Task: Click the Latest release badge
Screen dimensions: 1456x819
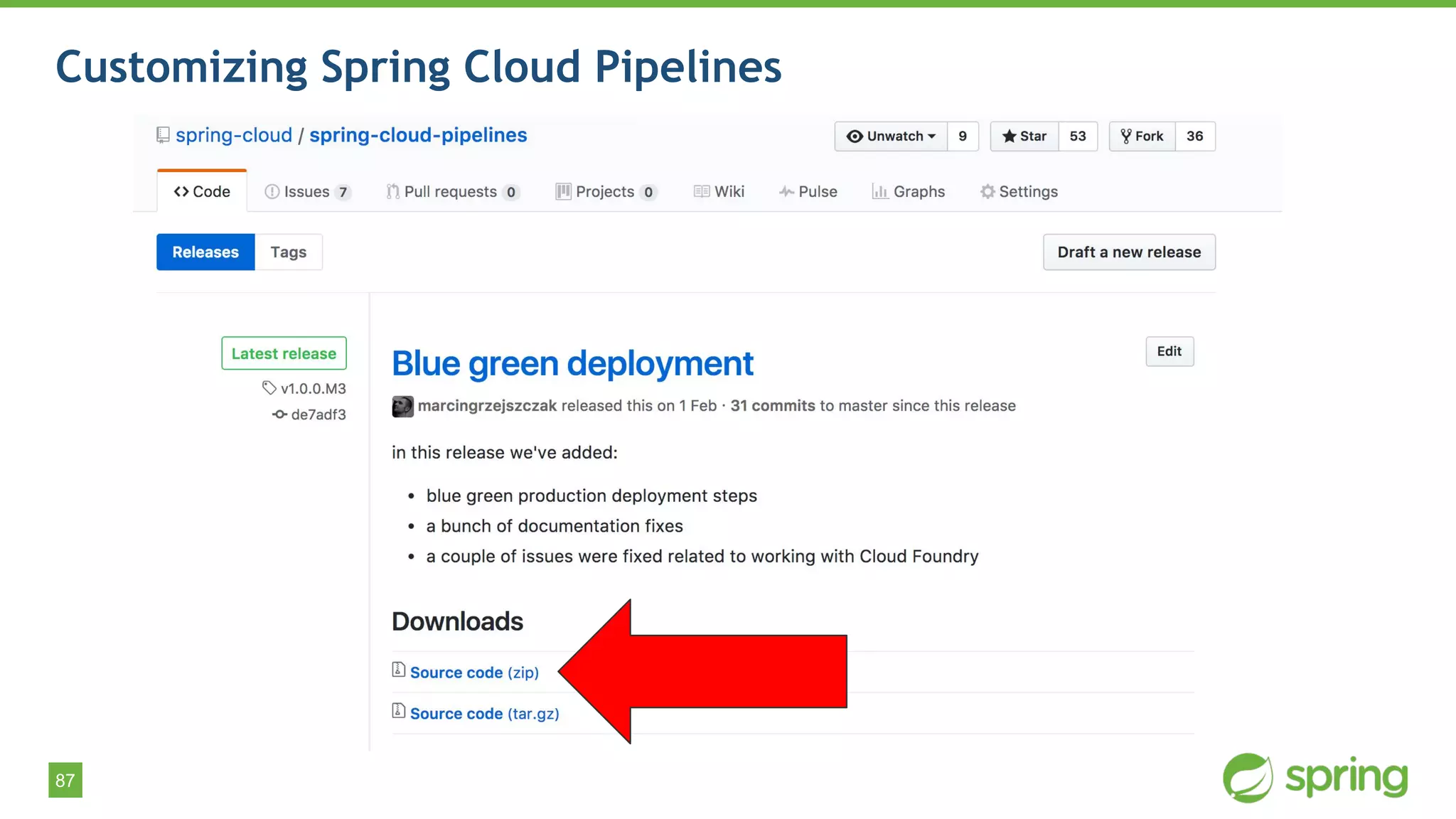Action: pos(284,353)
